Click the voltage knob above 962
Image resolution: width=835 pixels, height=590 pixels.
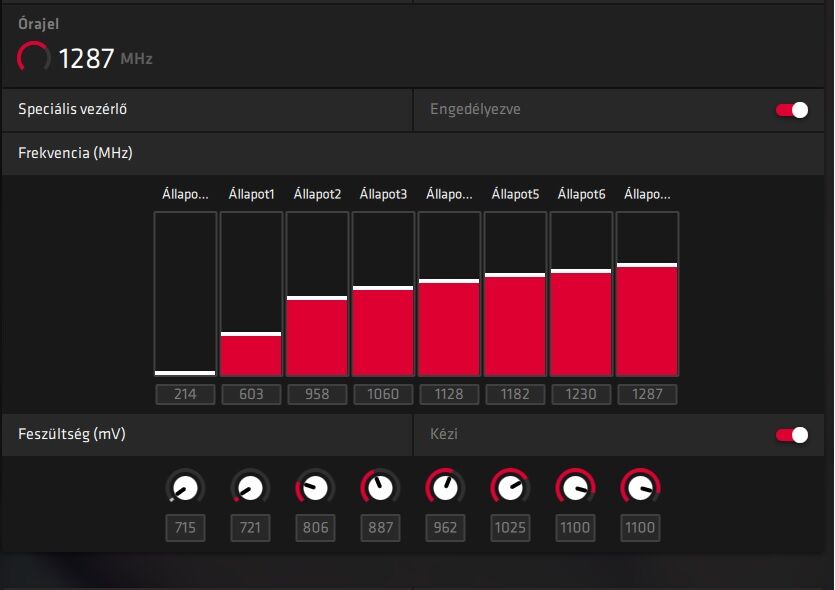click(445, 487)
